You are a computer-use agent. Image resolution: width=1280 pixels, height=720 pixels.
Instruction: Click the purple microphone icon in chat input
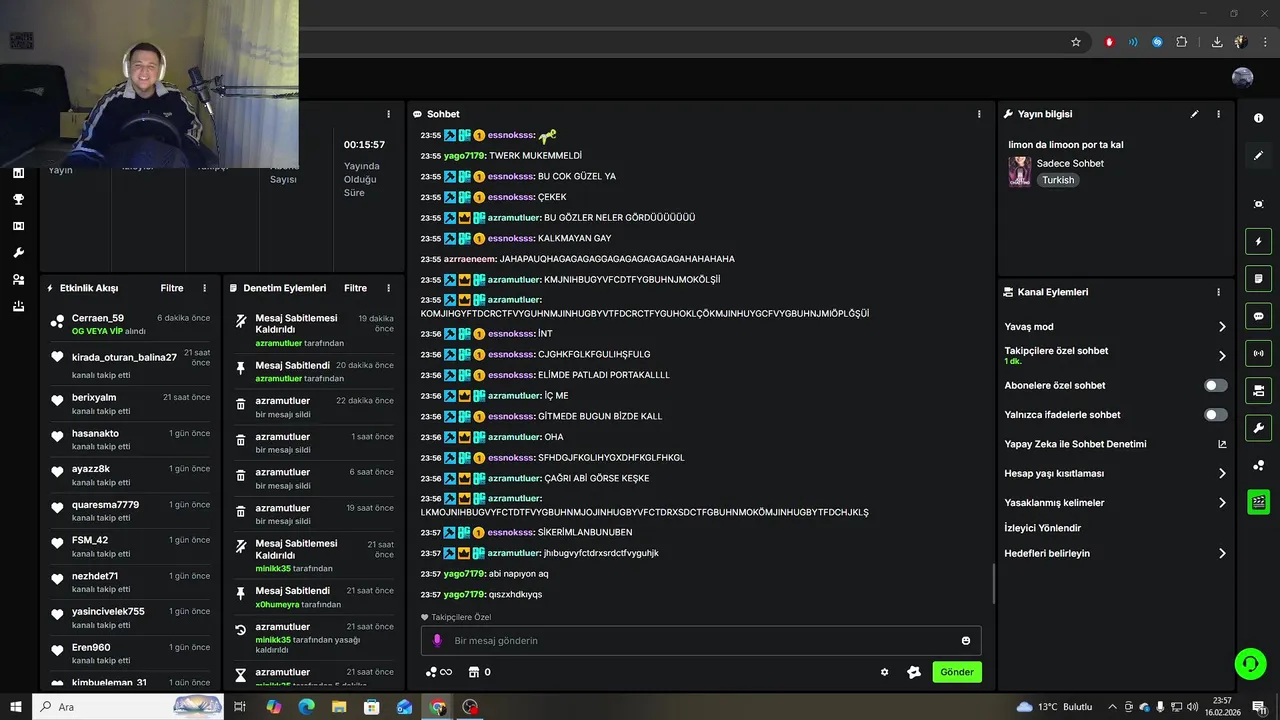click(x=437, y=641)
